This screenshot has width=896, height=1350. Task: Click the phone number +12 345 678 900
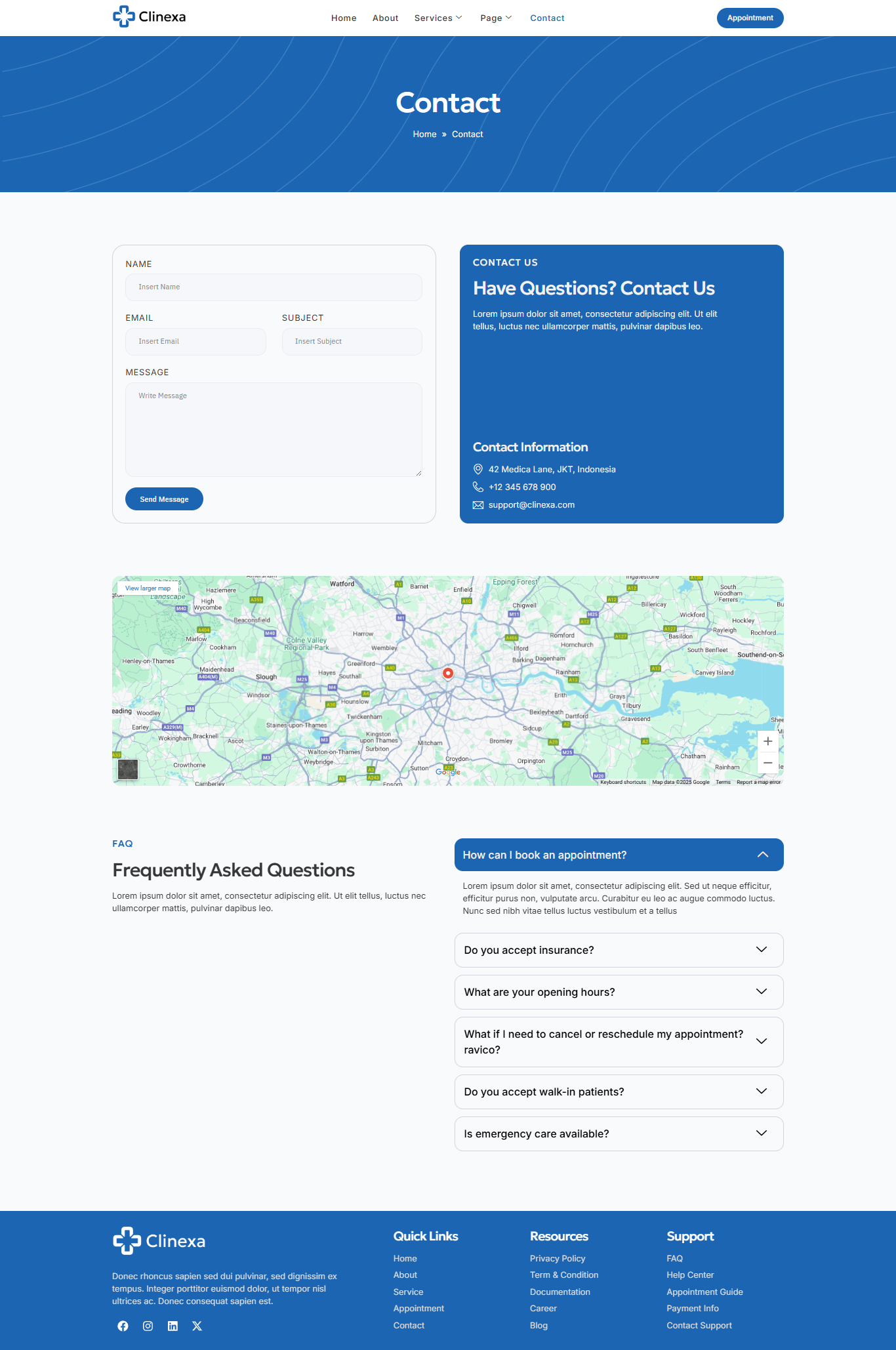tap(522, 487)
